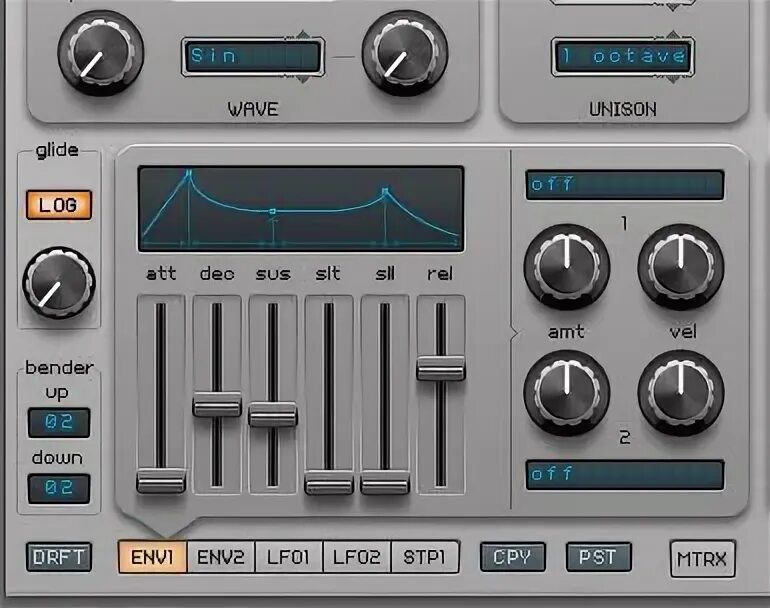Click the amt knob for destination 1

(x=567, y=267)
